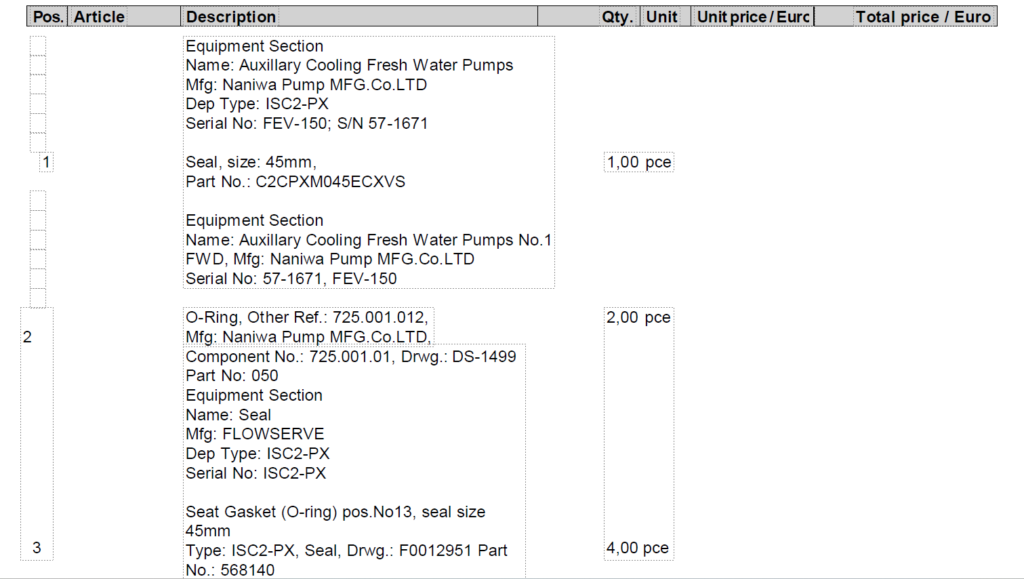Select Serial No: FEV-150; S/N 57-1671 line
Image resolution: width=1024 pixels, height=579 pixels.
306,123
